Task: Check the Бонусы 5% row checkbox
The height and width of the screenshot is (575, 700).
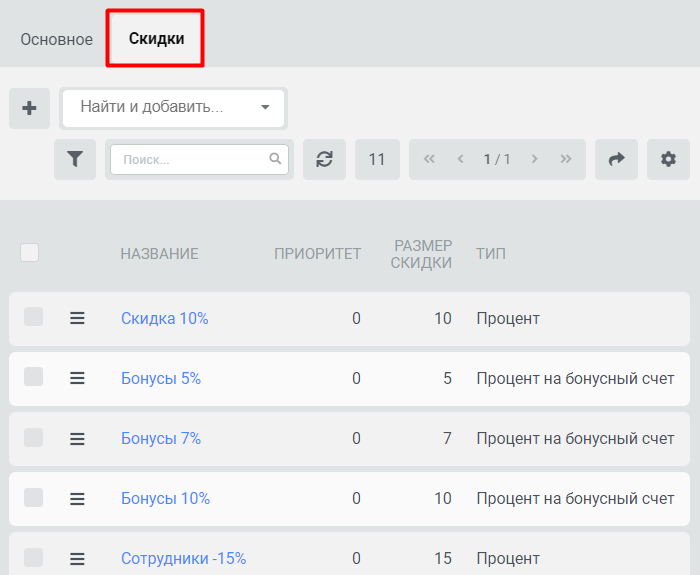Action: coord(33,377)
